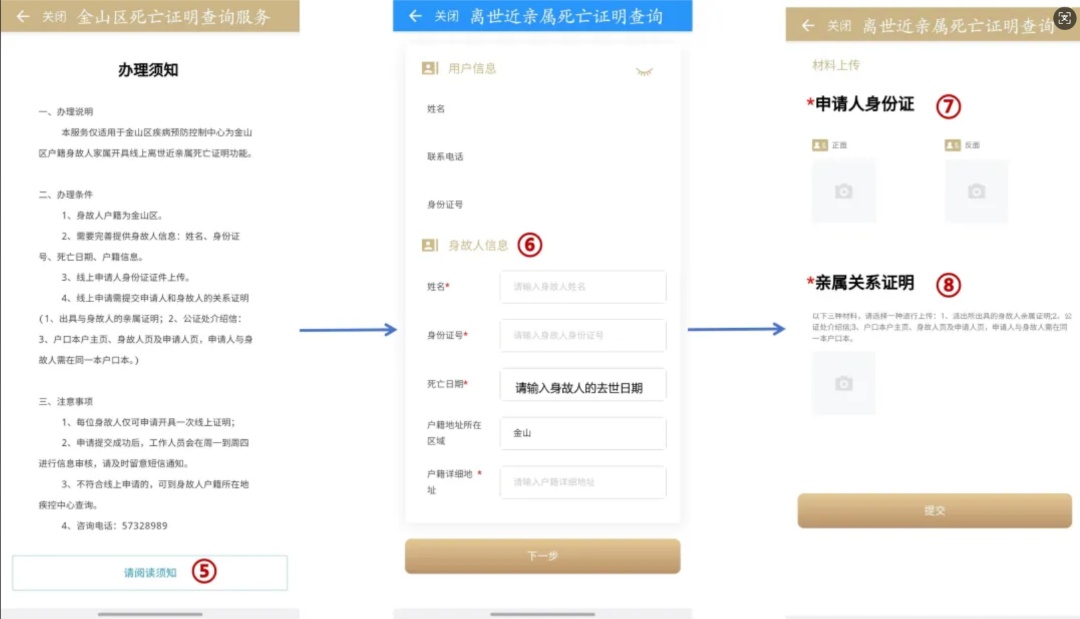Click the 一、办理说明 section heading
This screenshot has height=619, width=1080.
pos(65,112)
